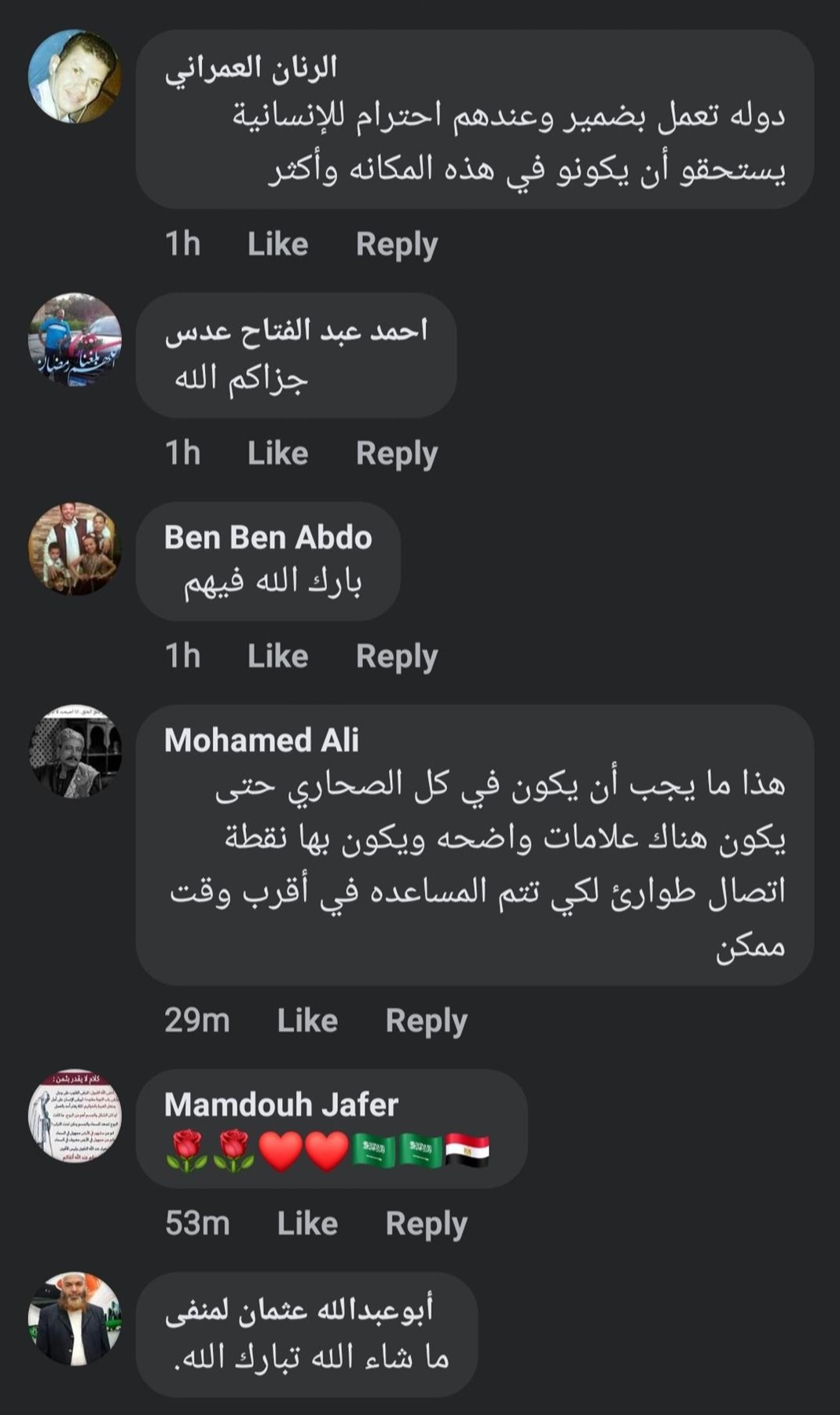Like الرنان العمراني's comment
This screenshot has width=840, height=1415.
(277, 244)
